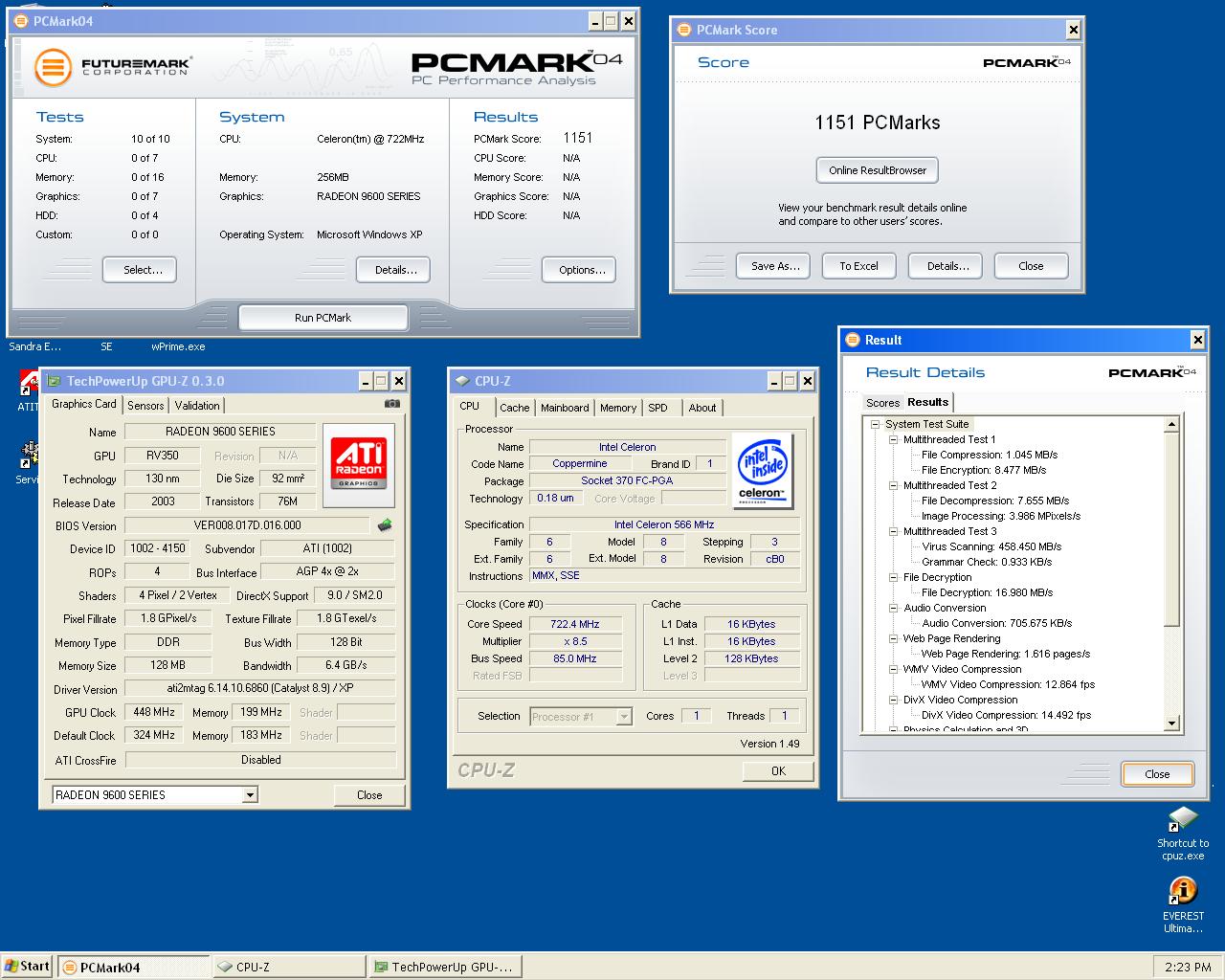This screenshot has width=1225, height=980.
Task: Switch to CPU-Z in the taskbar
Action: click(x=289, y=967)
